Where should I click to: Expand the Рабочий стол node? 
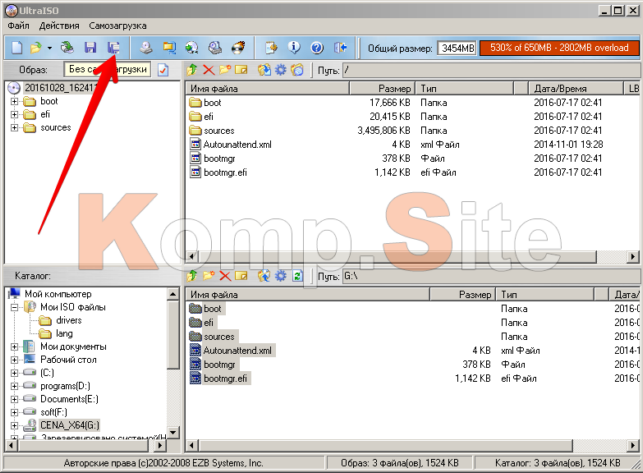(14, 360)
